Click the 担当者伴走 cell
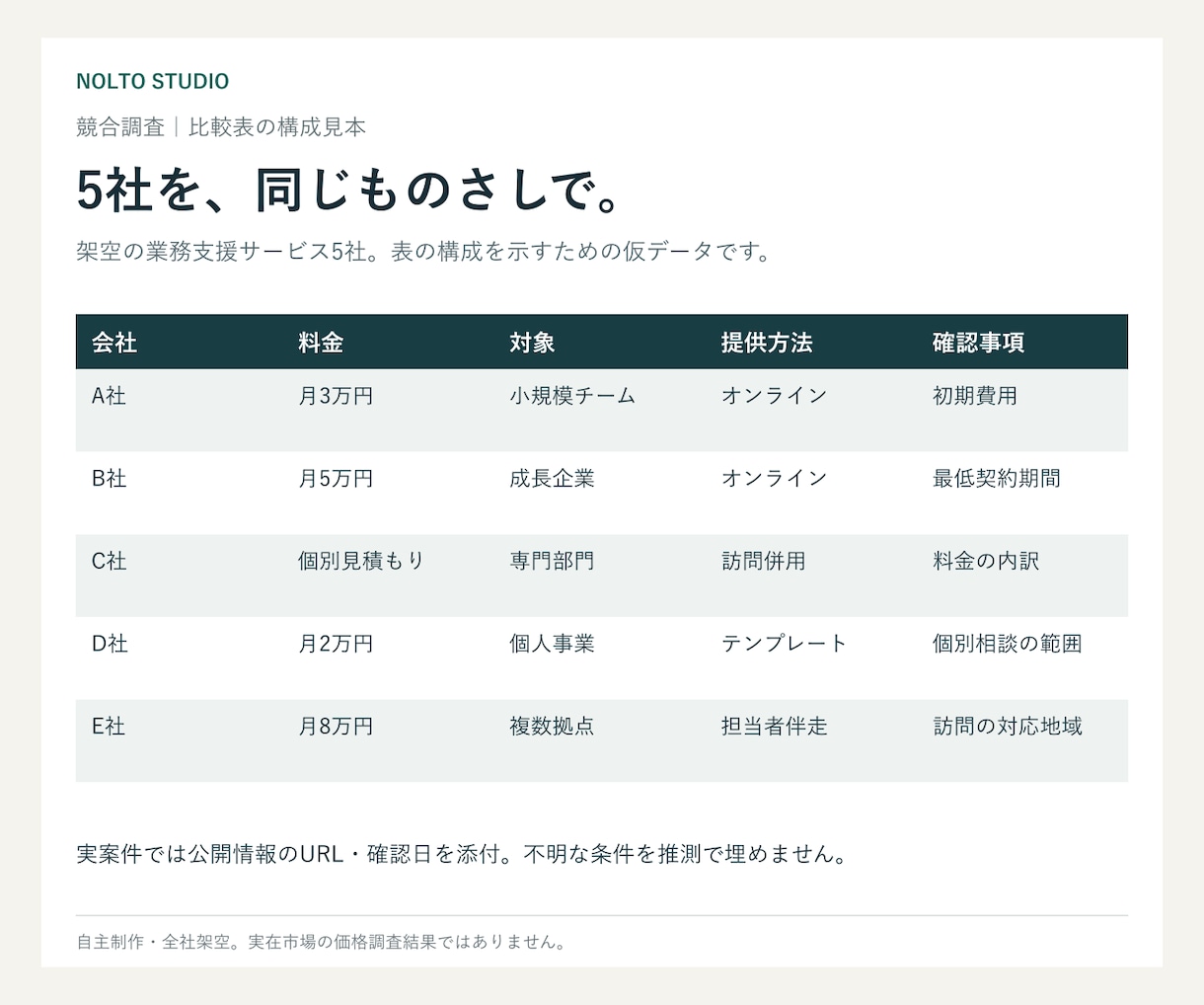 point(775,727)
